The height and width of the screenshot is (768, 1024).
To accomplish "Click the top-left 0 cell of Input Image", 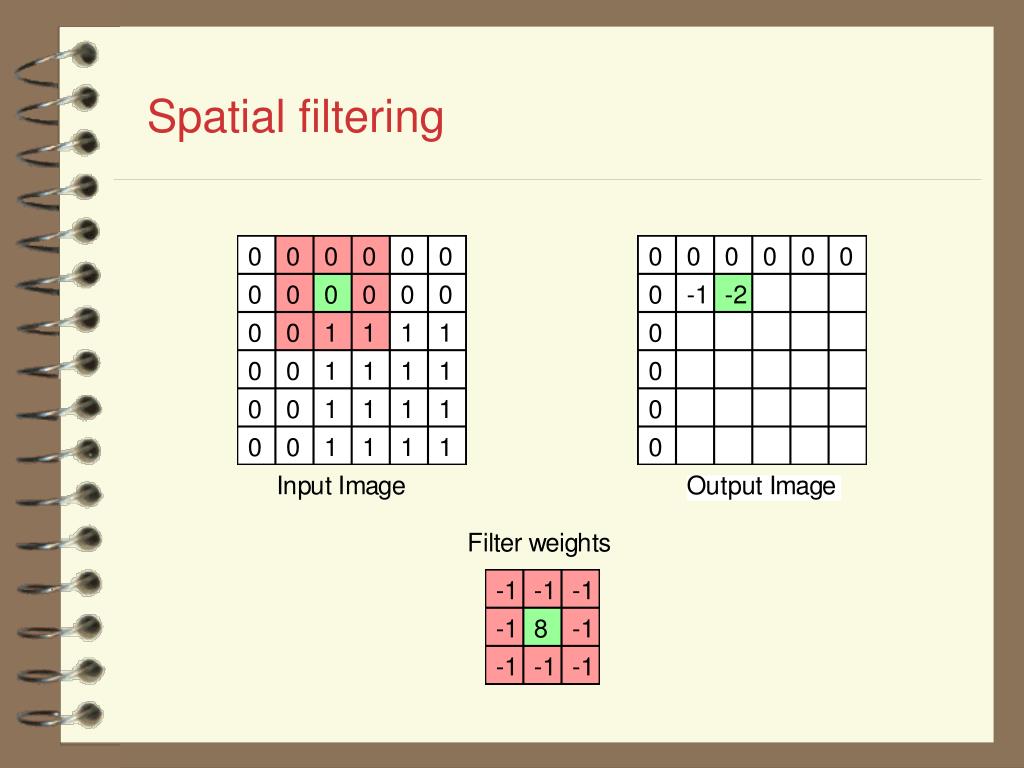I will point(256,255).
